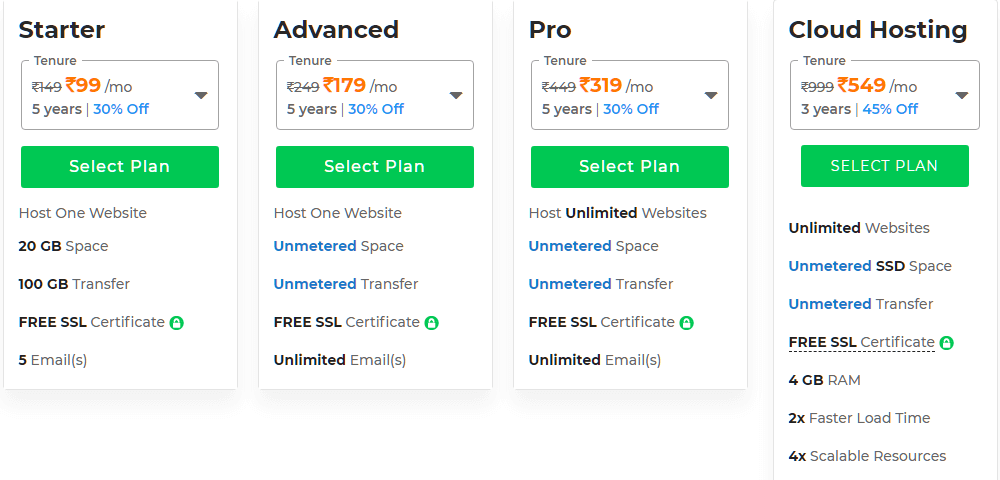Choose Select Plan under Advanced
Screen dimensions: 1000x480
tap(374, 166)
